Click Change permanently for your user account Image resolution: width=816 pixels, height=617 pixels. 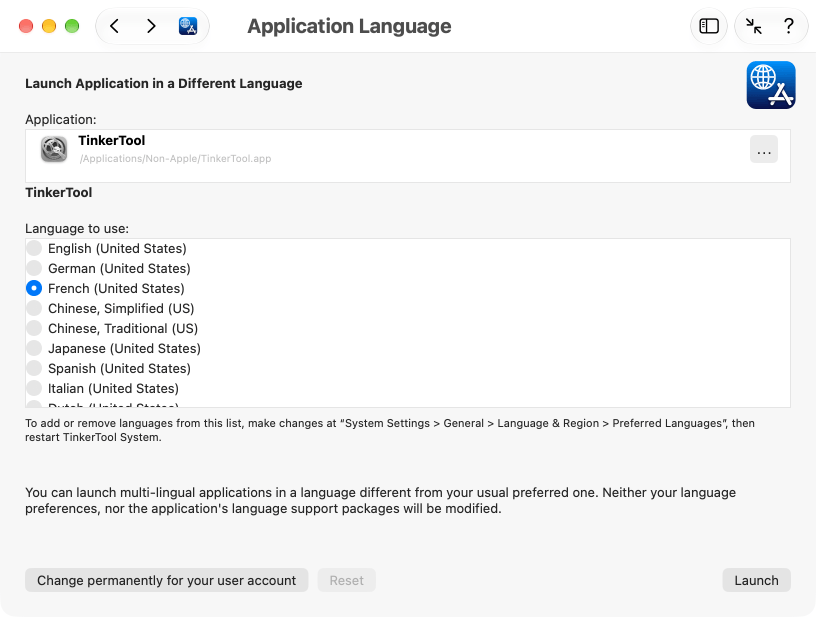(167, 580)
